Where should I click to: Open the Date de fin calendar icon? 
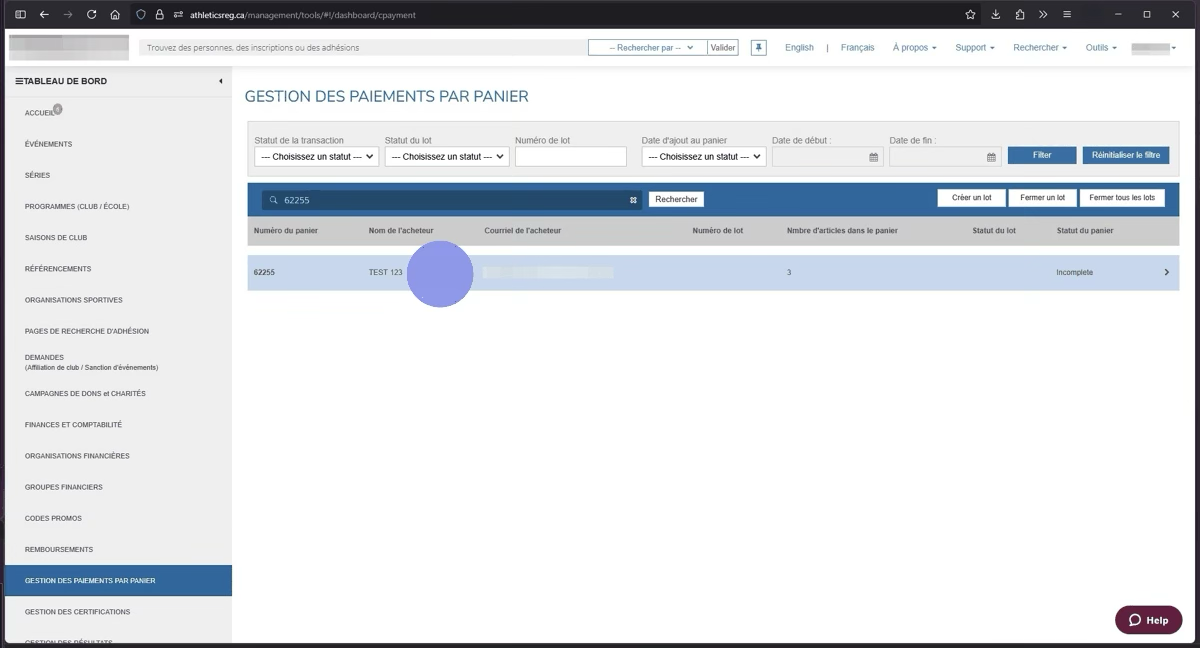pyautogui.click(x=991, y=157)
